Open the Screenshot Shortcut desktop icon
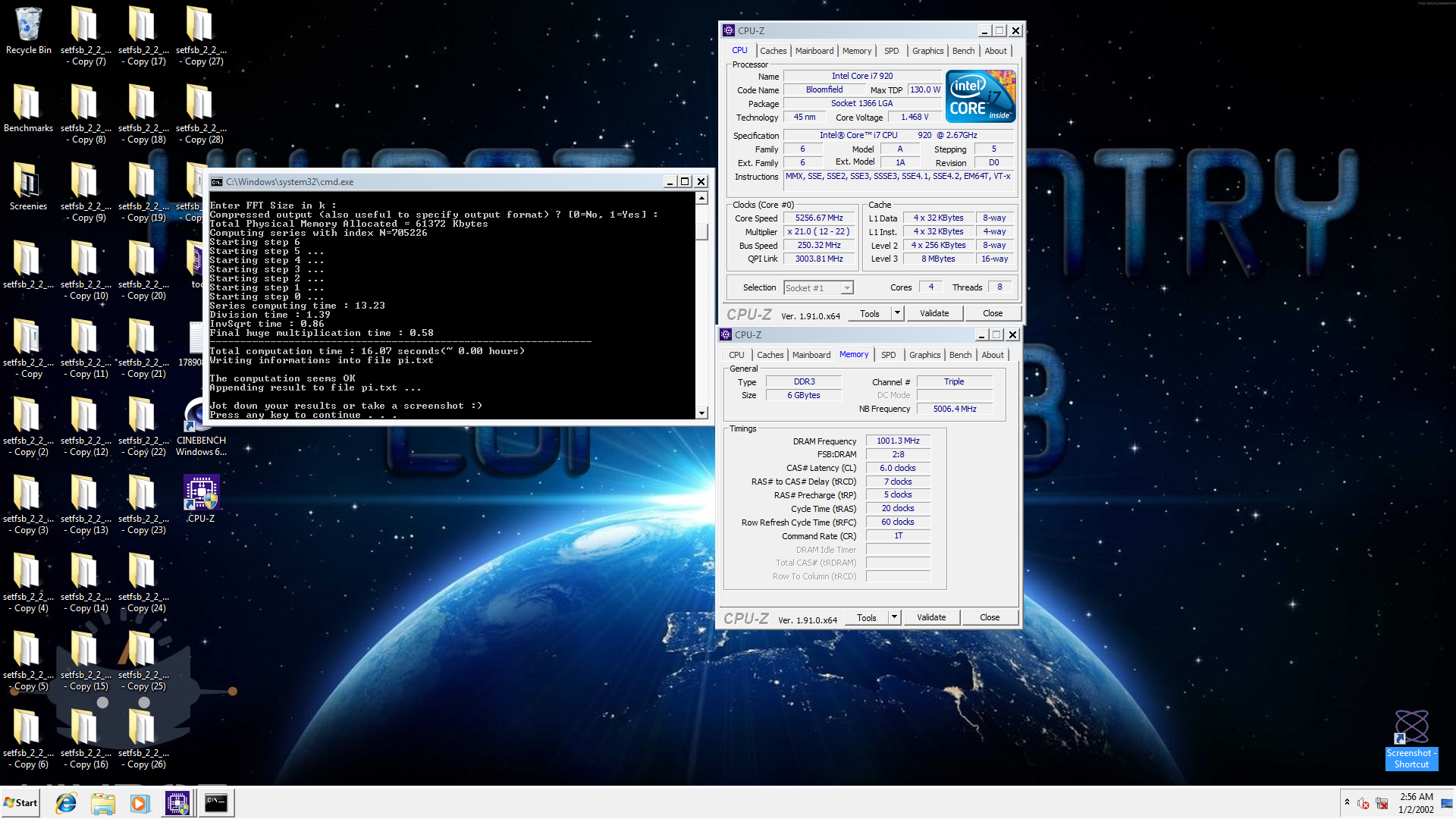Viewport: 1456px width, 819px height. 1411,739
